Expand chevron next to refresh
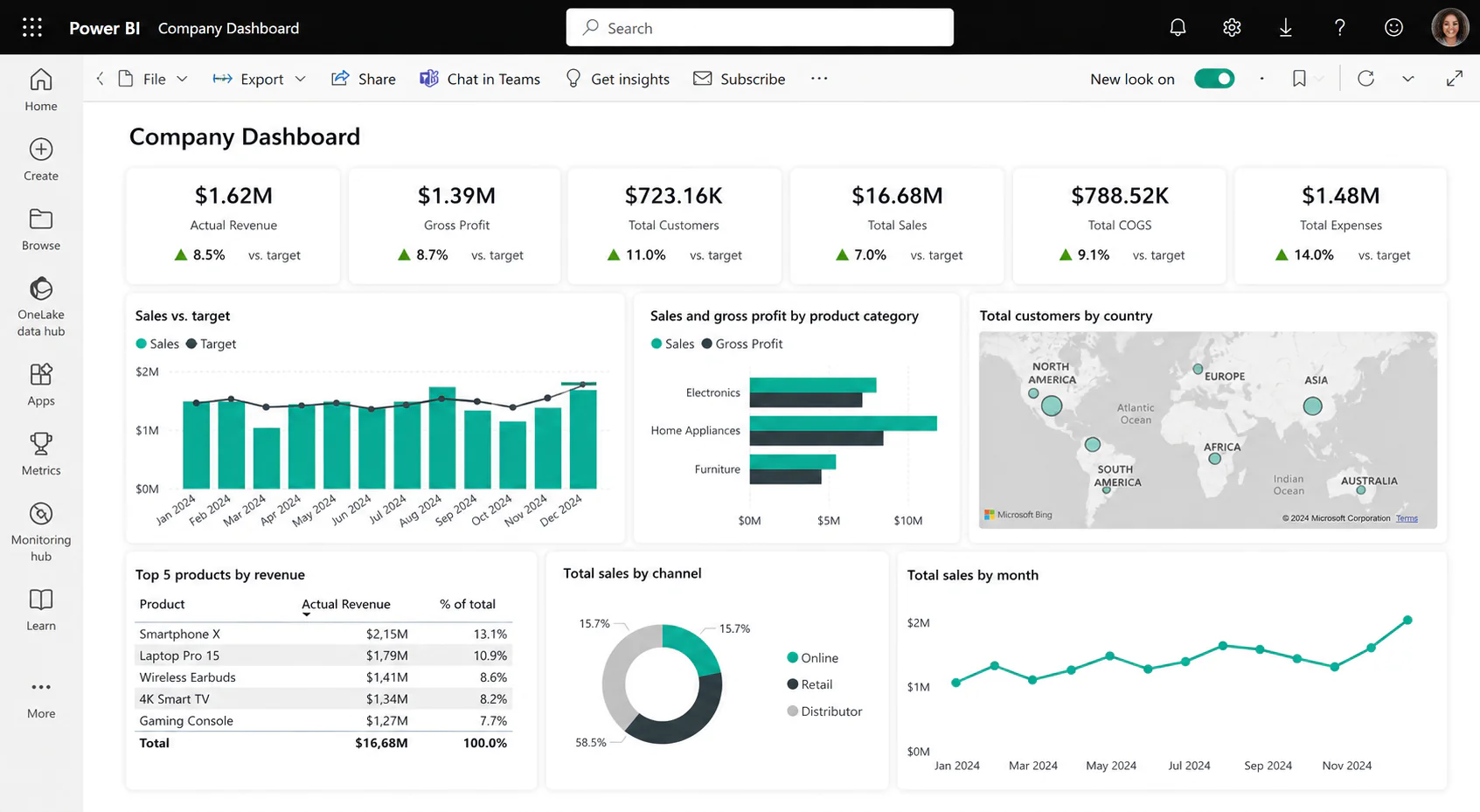 pos(1407,79)
